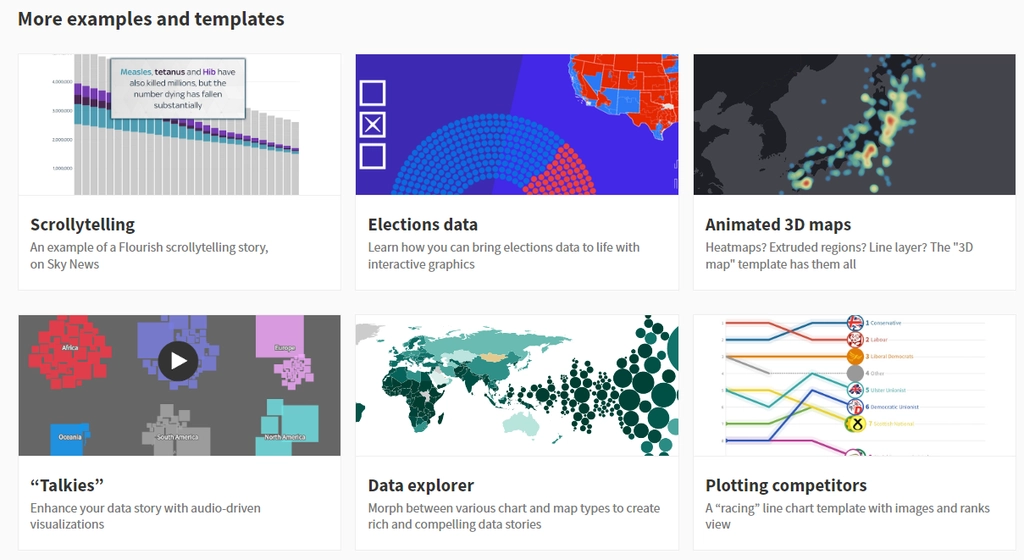Open the Plotting competitors line chart thumbnail
Screen dimensions: 1024x560
coord(854,385)
